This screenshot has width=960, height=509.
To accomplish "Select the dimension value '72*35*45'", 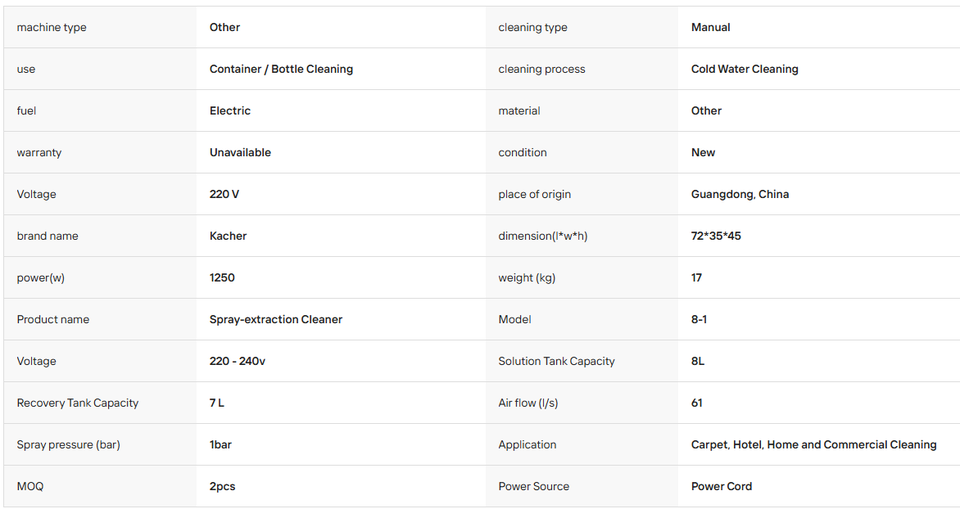I will tap(716, 236).
